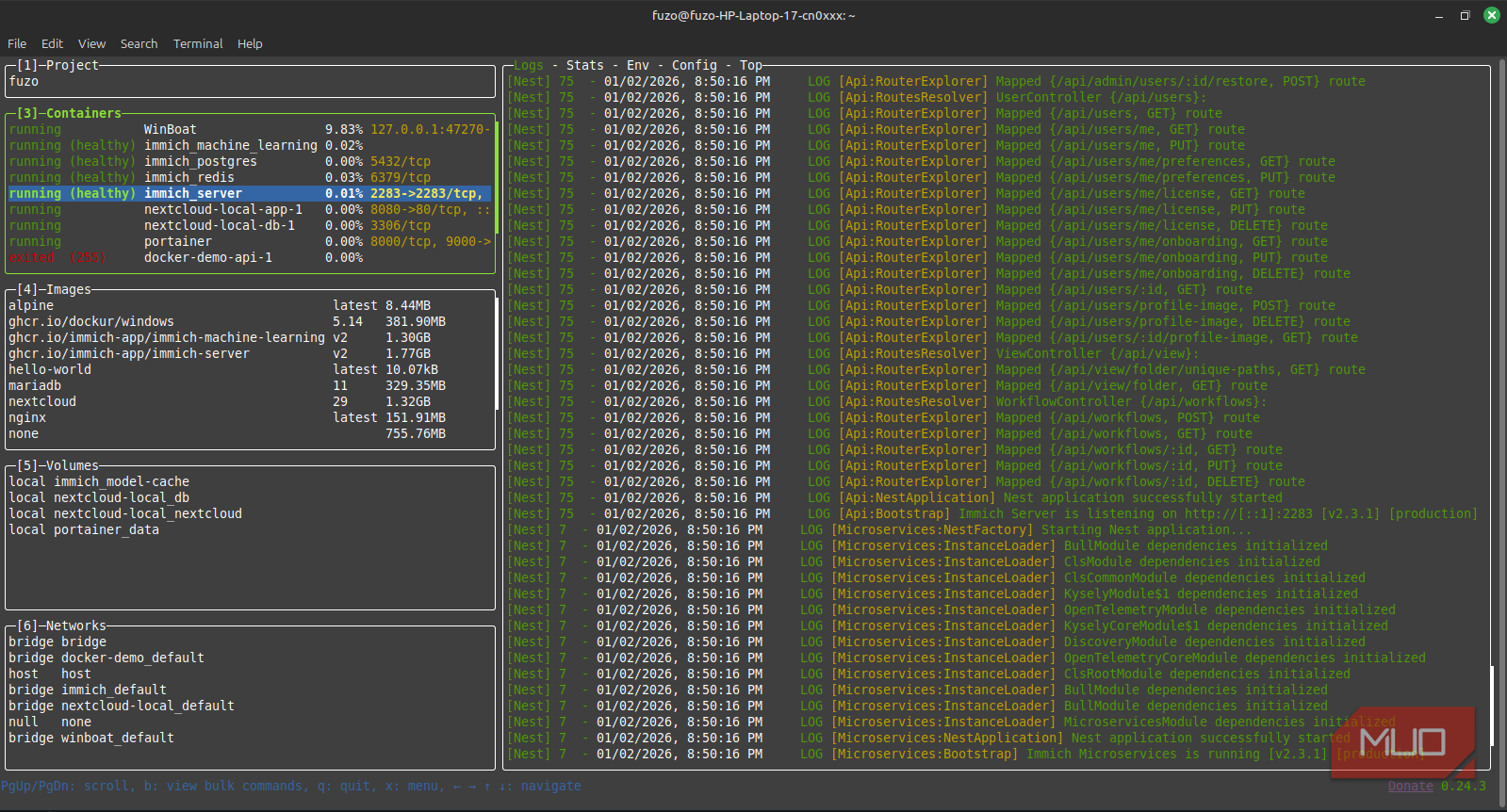Select the nextcloud-local_default network
Viewport: 1507px width, 812px height.
[x=250, y=706]
